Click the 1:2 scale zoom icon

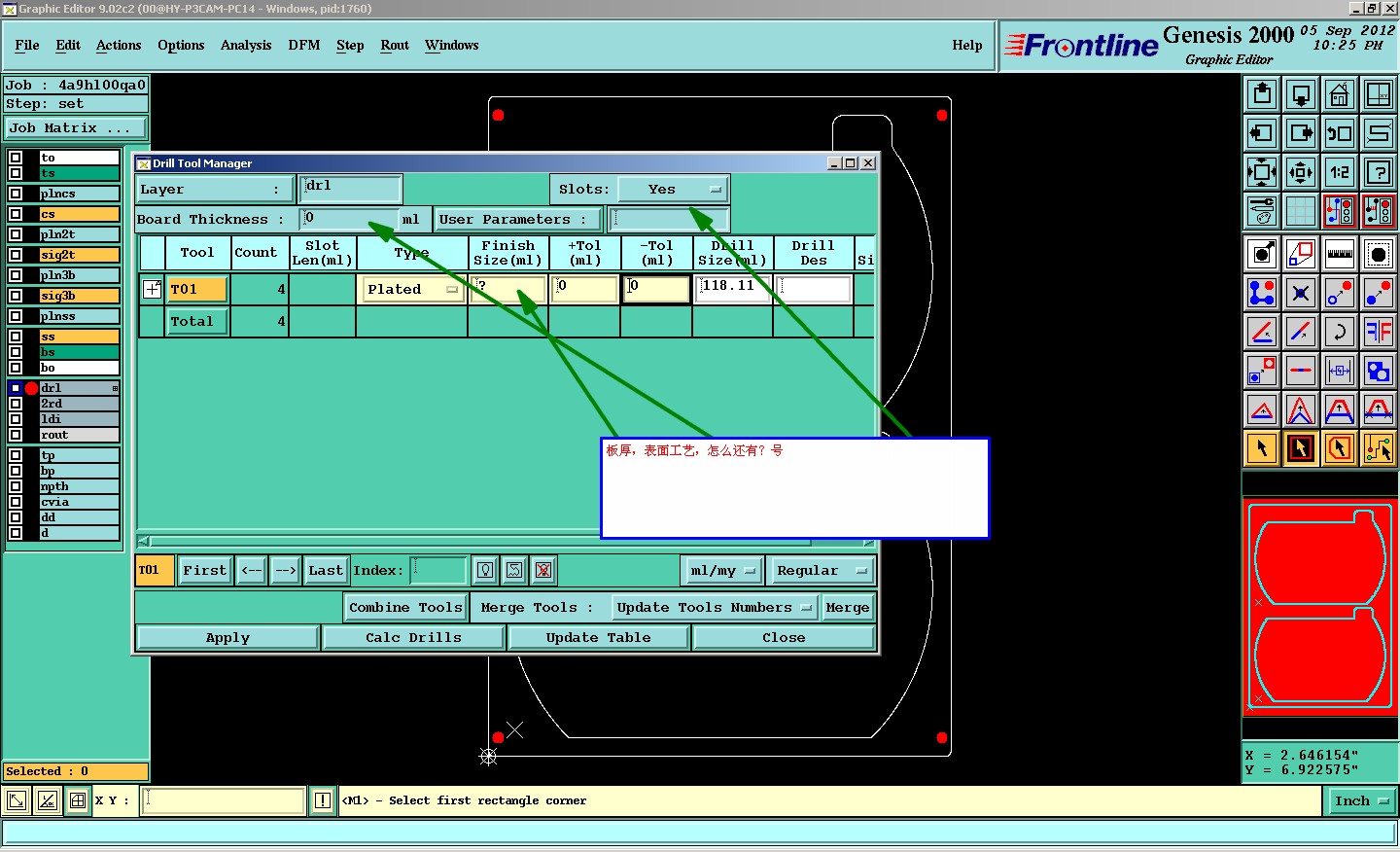(1340, 172)
